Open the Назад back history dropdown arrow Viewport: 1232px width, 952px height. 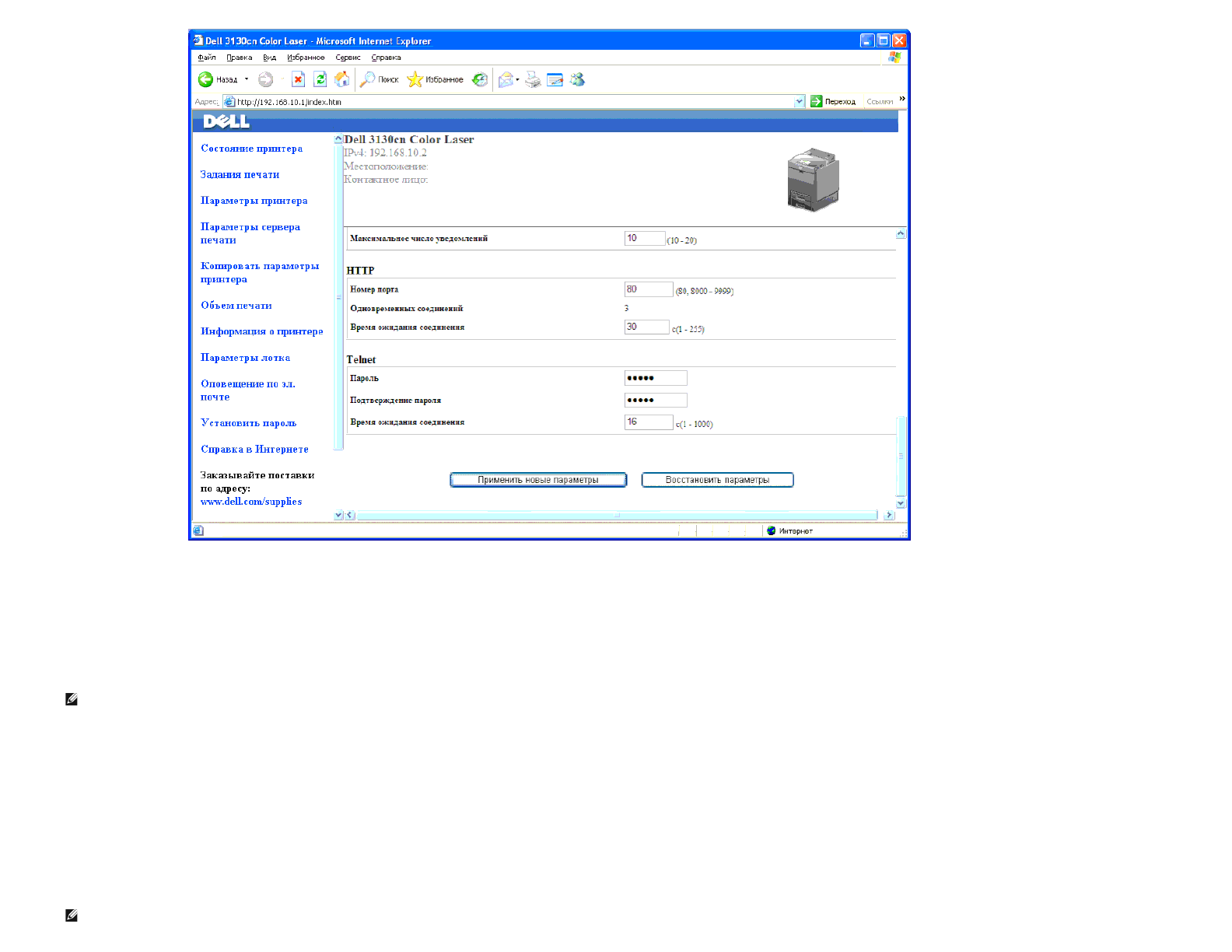(x=247, y=79)
